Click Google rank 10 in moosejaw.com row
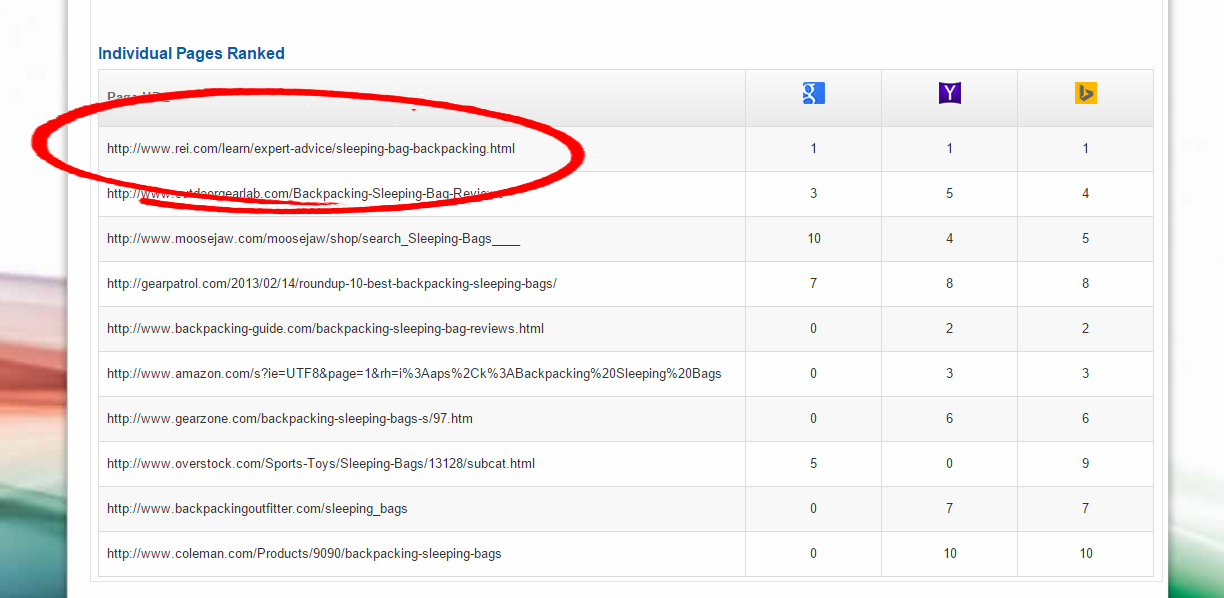This screenshot has width=1224, height=598. 814,239
